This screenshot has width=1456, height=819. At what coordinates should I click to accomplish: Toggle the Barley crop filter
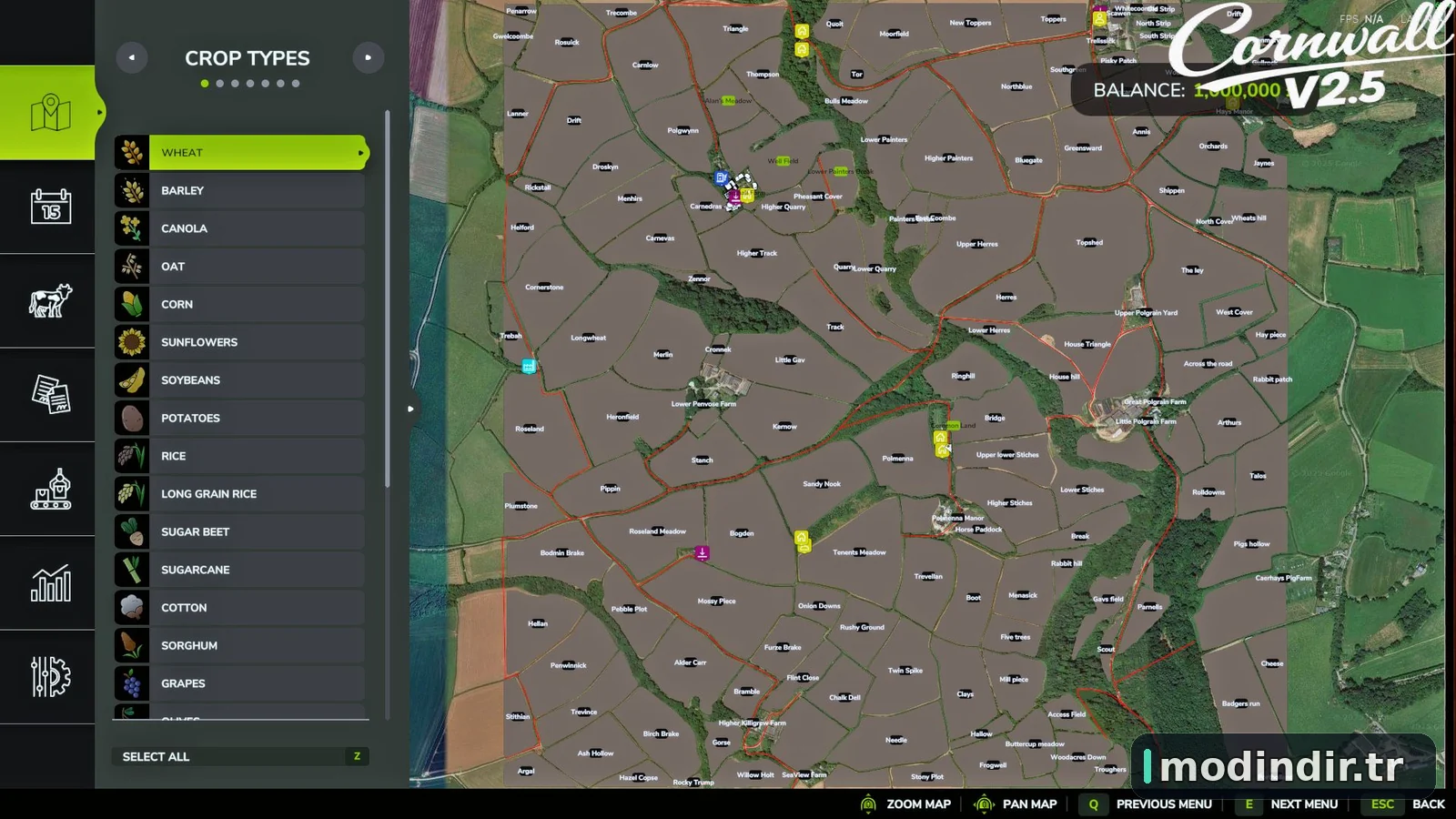click(x=239, y=191)
